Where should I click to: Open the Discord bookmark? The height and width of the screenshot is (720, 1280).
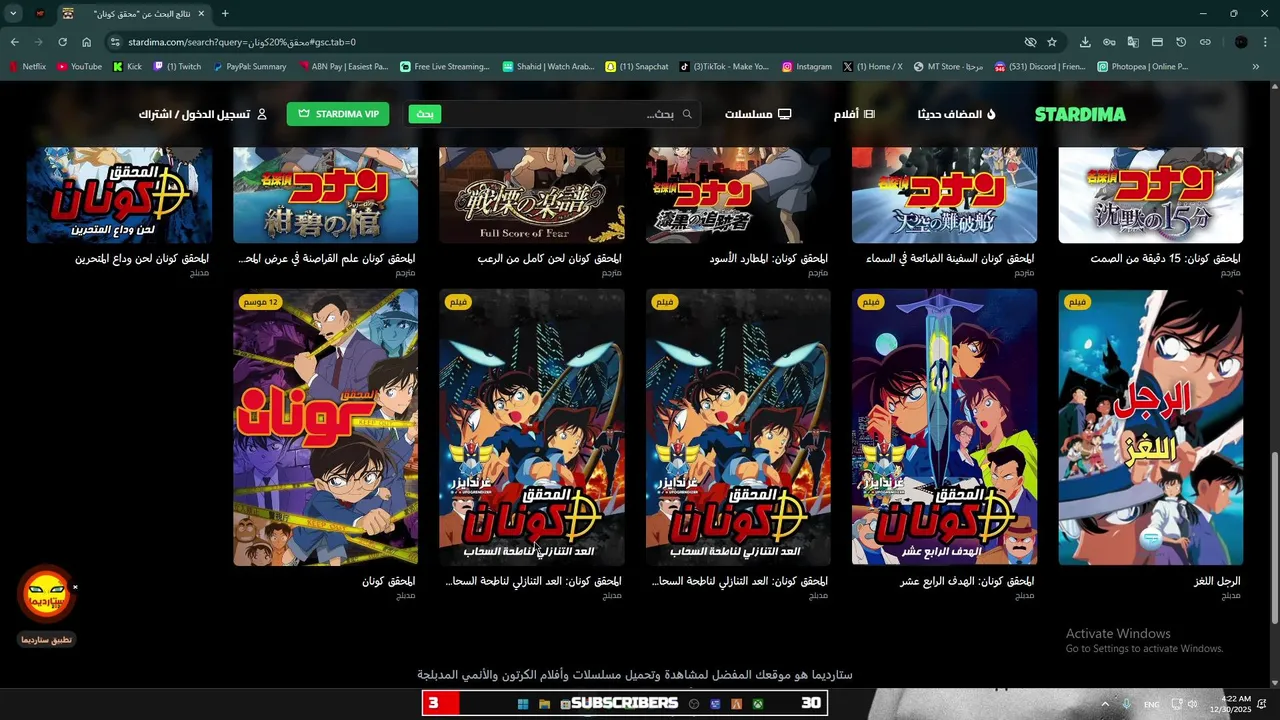click(1038, 67)
